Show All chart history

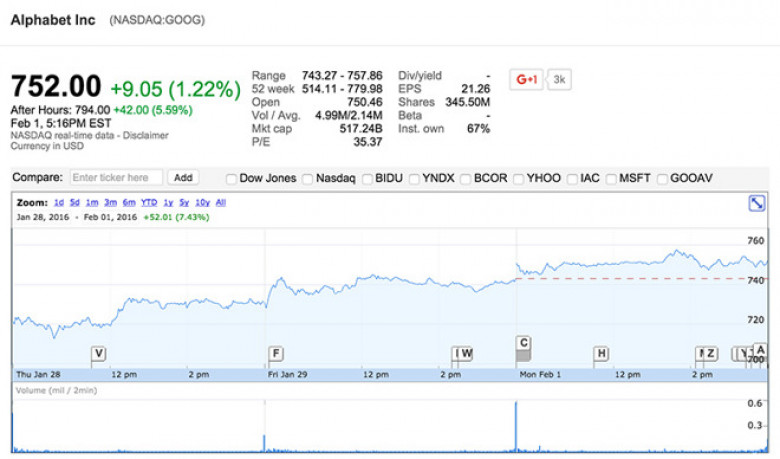pyautogui.click(x=221, y=202)
